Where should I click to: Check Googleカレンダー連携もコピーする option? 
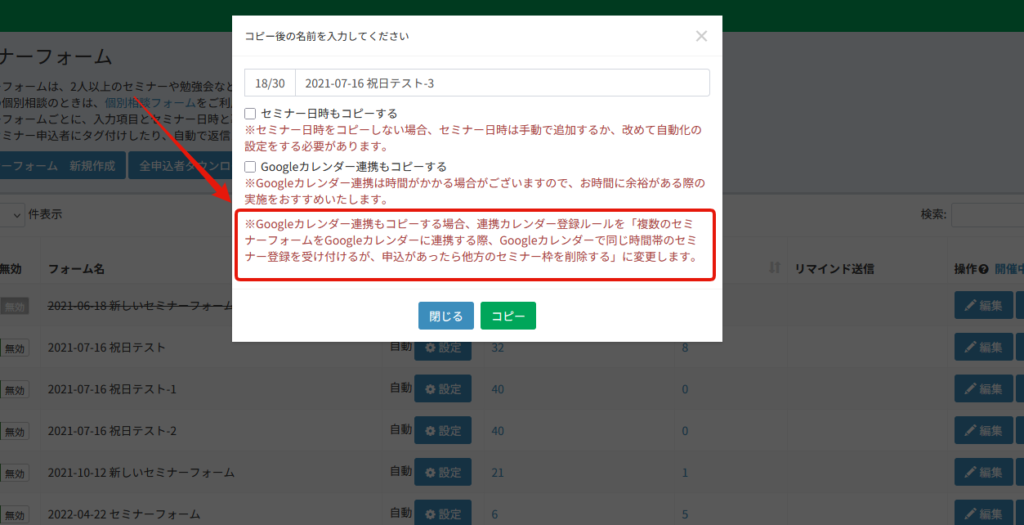(x=251, y=166)
